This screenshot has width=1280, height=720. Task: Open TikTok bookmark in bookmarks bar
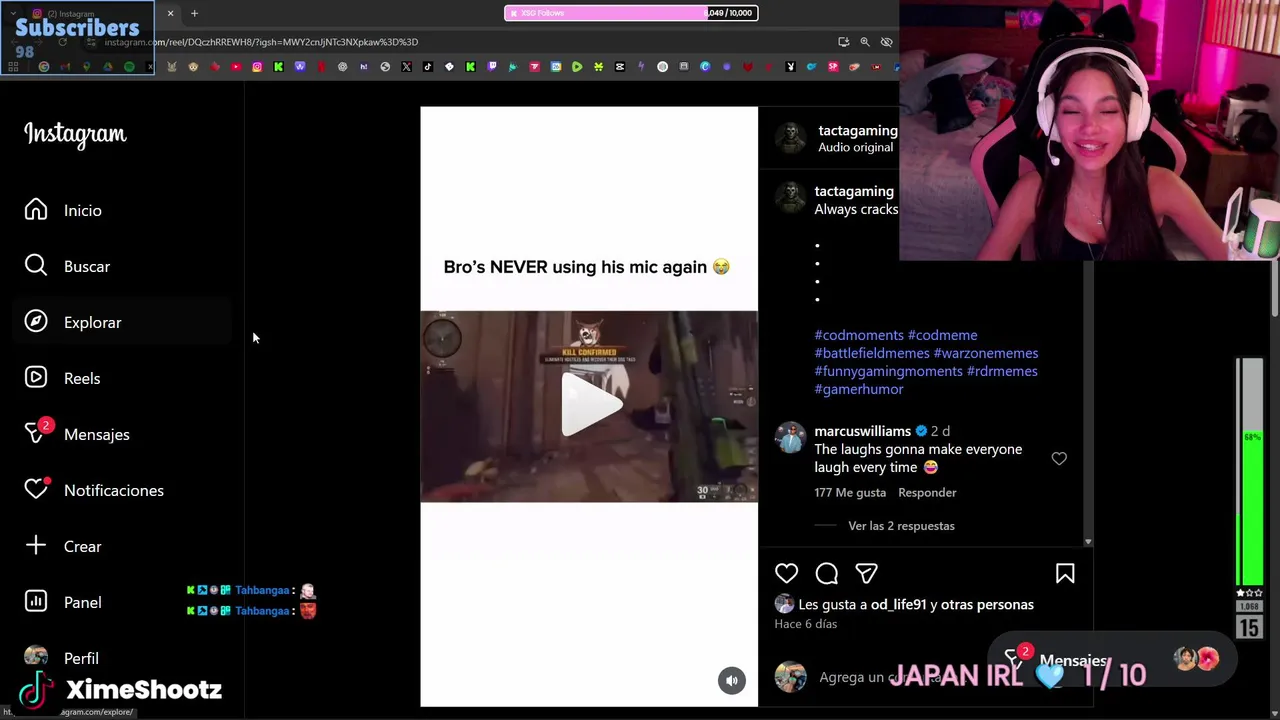[x=427, y=67]
